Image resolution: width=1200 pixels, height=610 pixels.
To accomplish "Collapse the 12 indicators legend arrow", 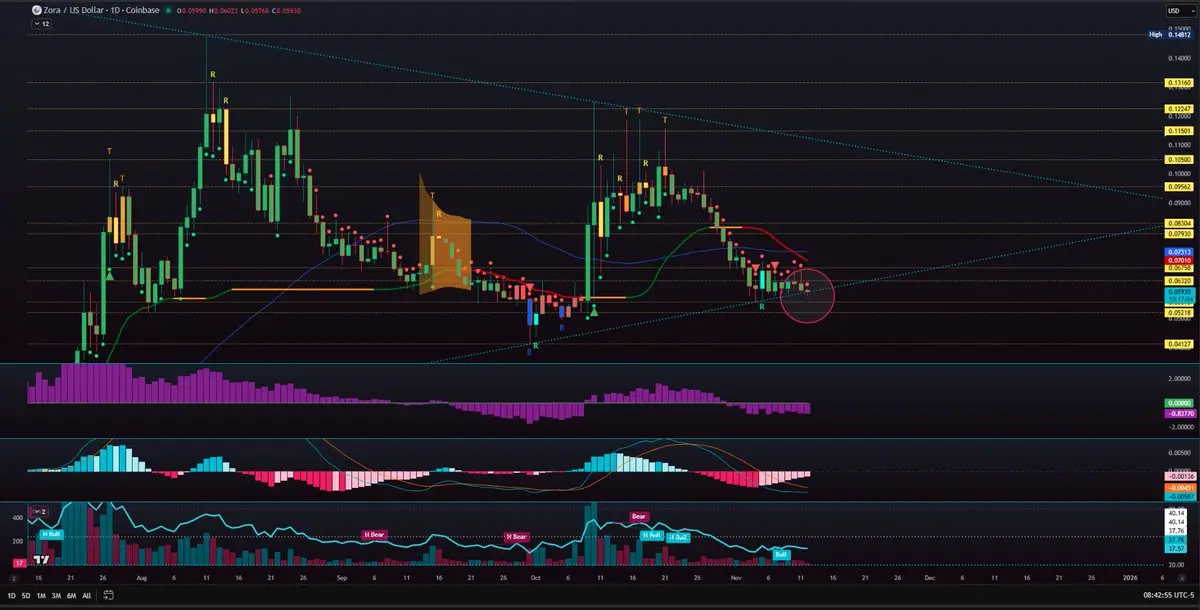I will pyautogui.click(x=41, y=23).
